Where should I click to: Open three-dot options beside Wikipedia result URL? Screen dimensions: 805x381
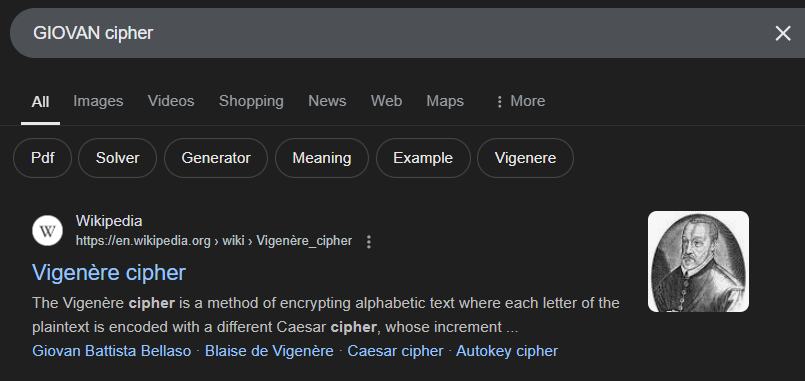point(369,241)
